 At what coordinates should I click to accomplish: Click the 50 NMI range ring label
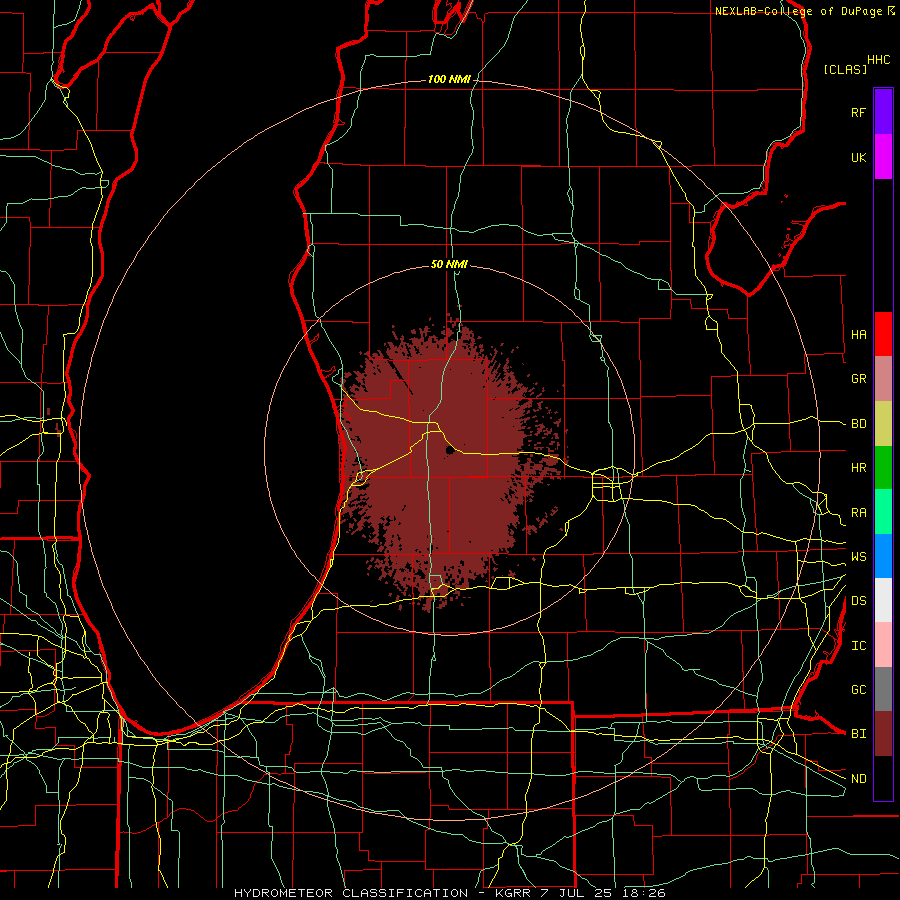(449, 265)
